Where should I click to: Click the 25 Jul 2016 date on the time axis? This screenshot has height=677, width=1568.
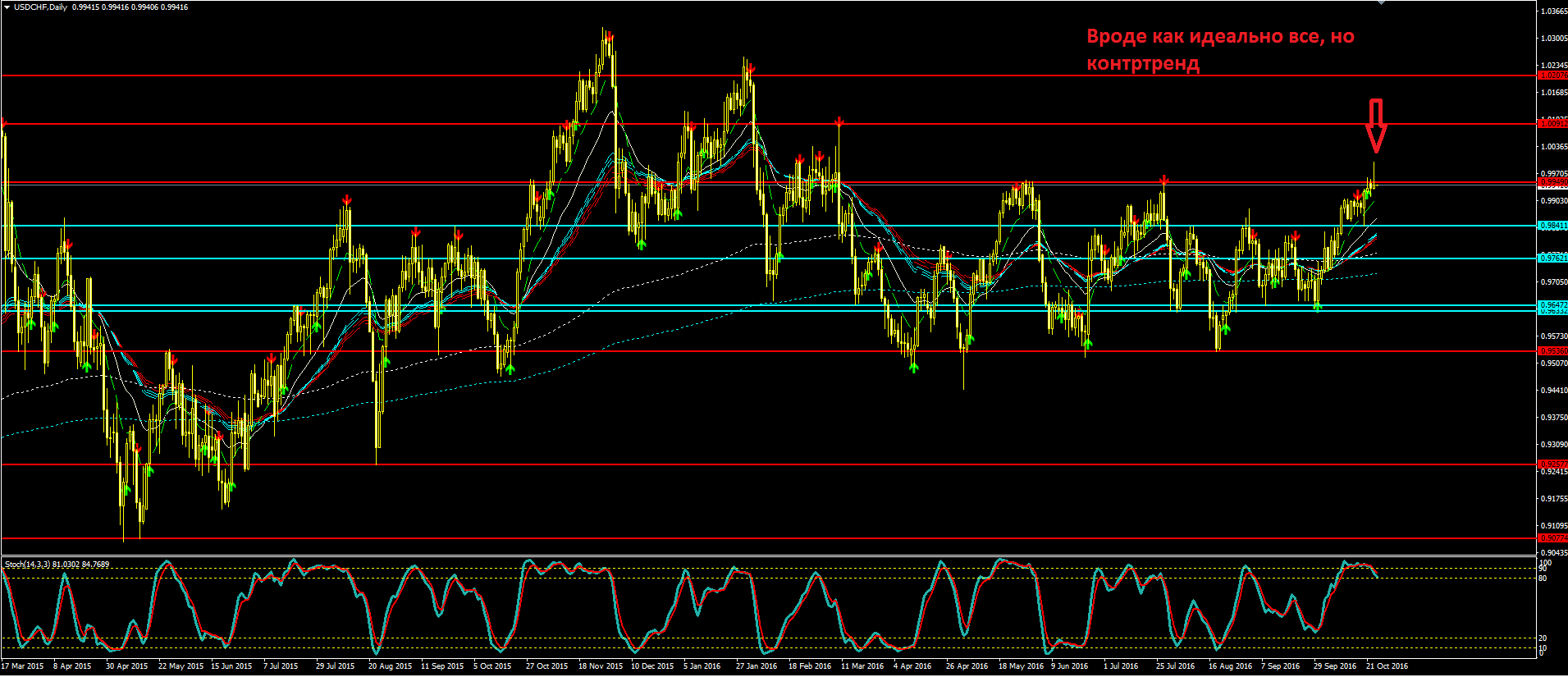1175,666
